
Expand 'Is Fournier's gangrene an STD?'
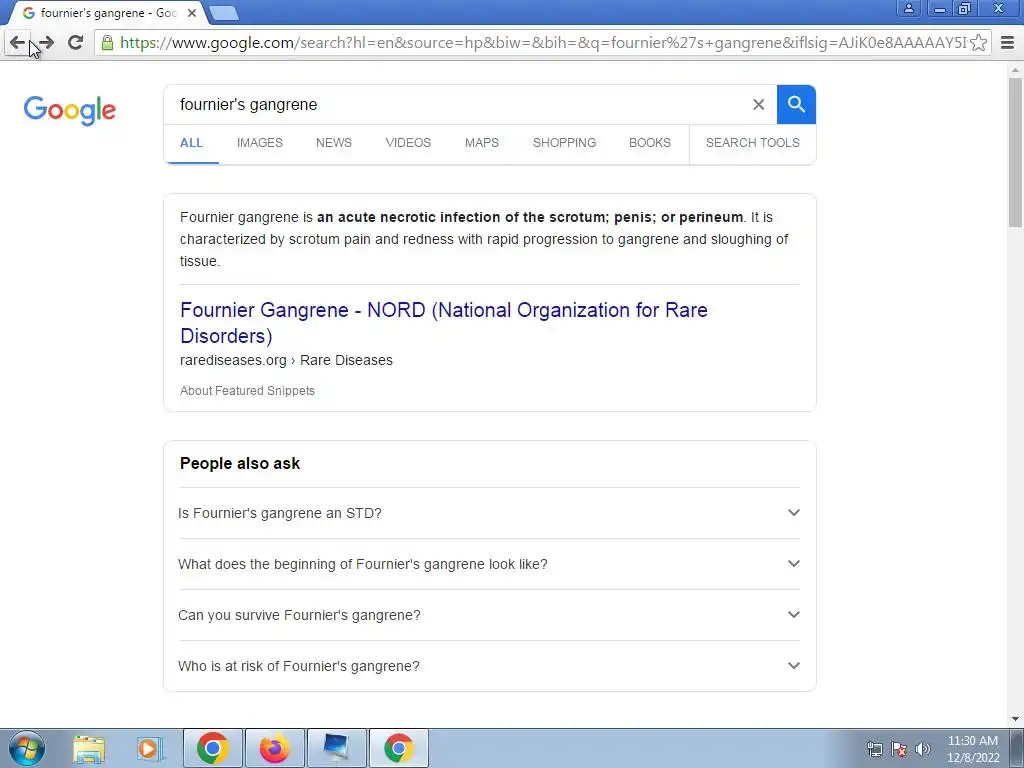coord(489,513)
